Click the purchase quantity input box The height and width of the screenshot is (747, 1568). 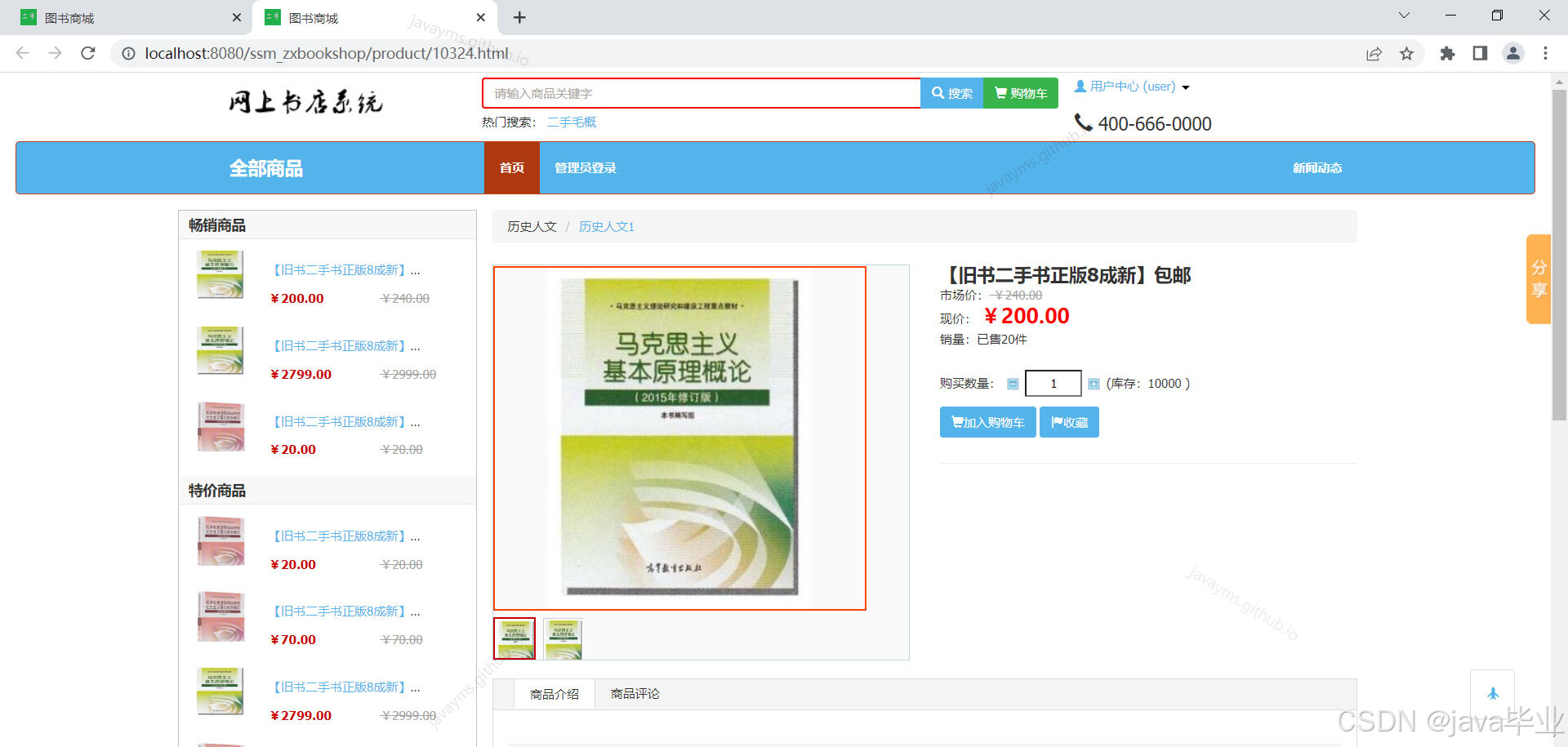pos(1053,384)
